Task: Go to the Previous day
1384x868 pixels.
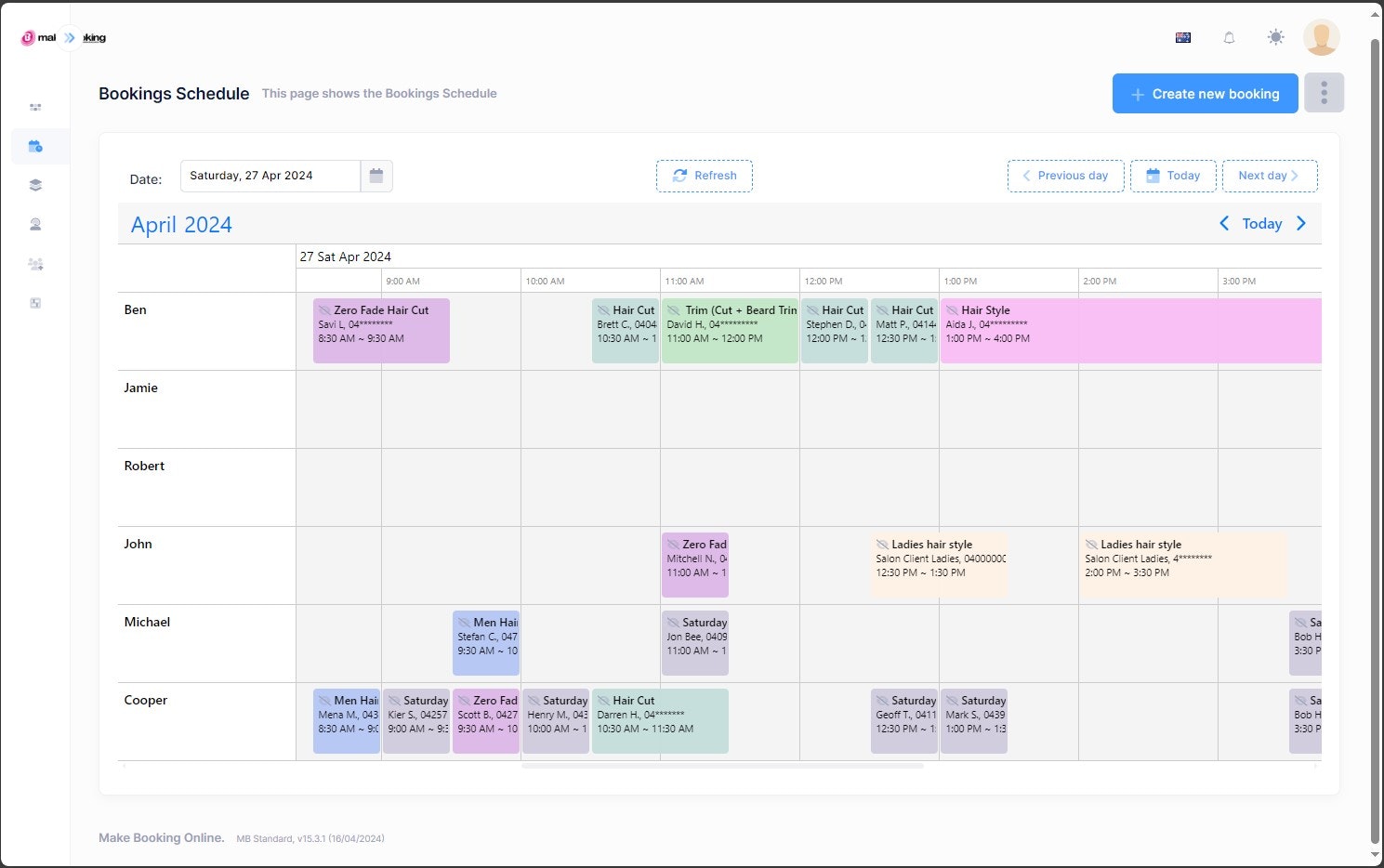Action: pos(1065,176)
